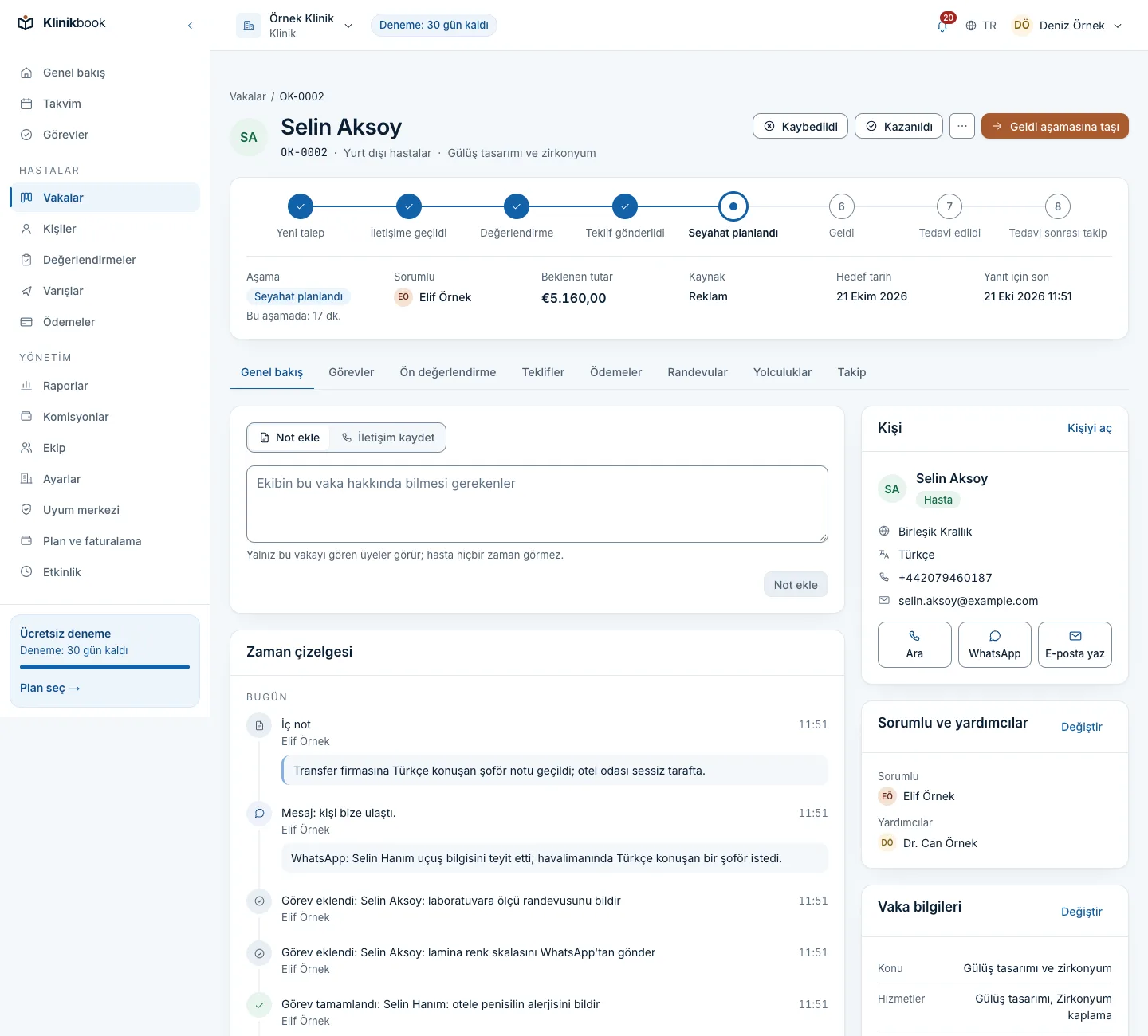Open the TR language selector
The image size is (1148, 1036).
click(x=981, y=26)
